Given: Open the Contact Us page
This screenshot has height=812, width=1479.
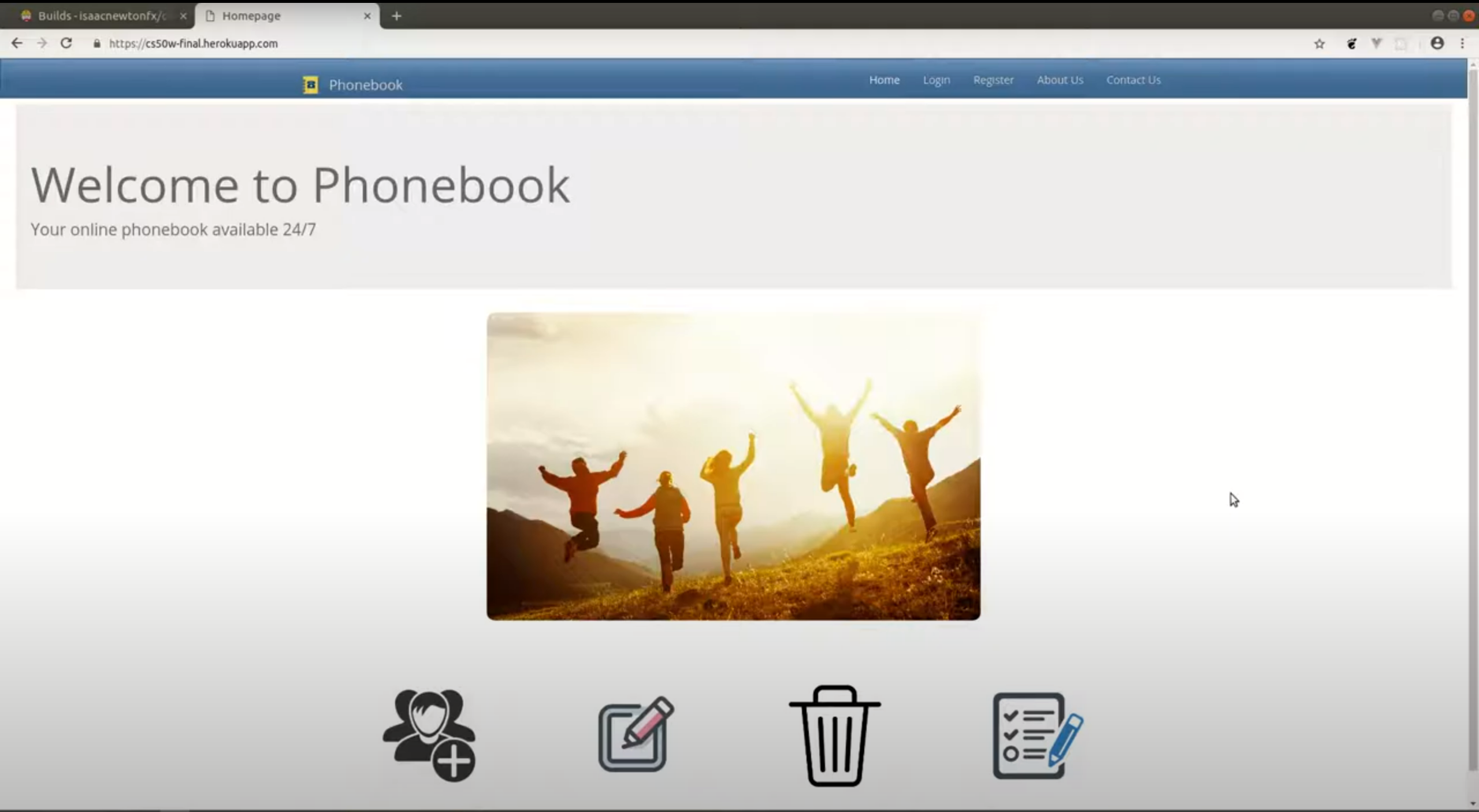Looking at the screenshot, I should tap(1133, 80).
